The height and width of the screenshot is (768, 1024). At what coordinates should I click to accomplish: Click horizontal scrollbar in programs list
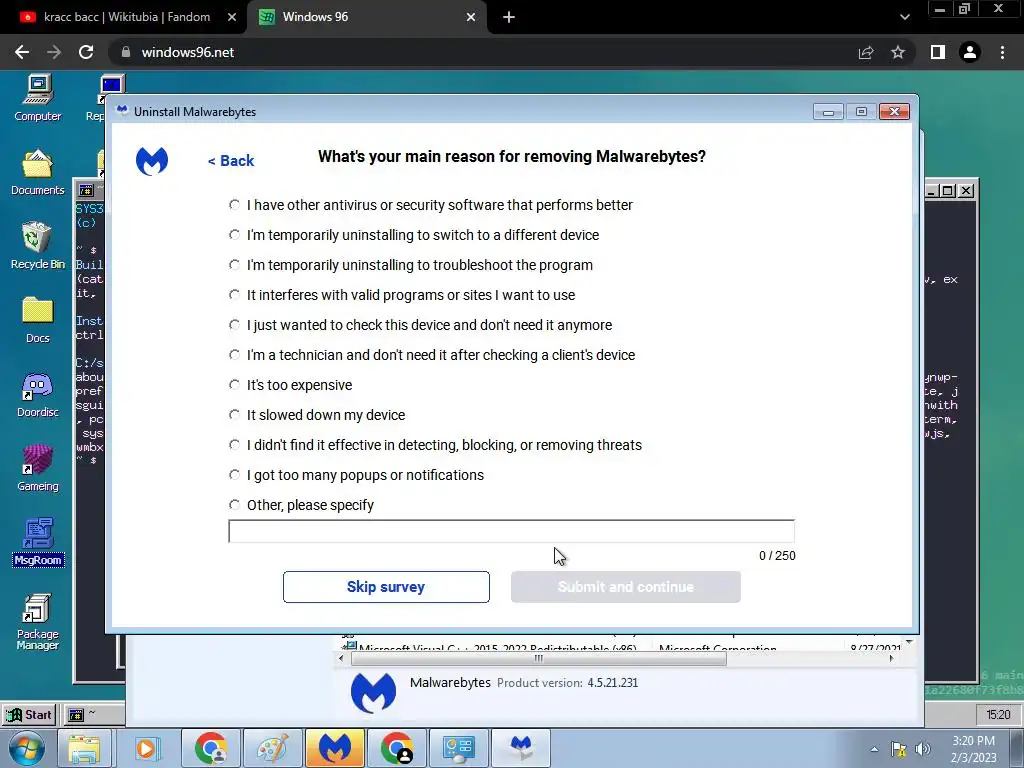pyautogui.click(x=539, y=658)
